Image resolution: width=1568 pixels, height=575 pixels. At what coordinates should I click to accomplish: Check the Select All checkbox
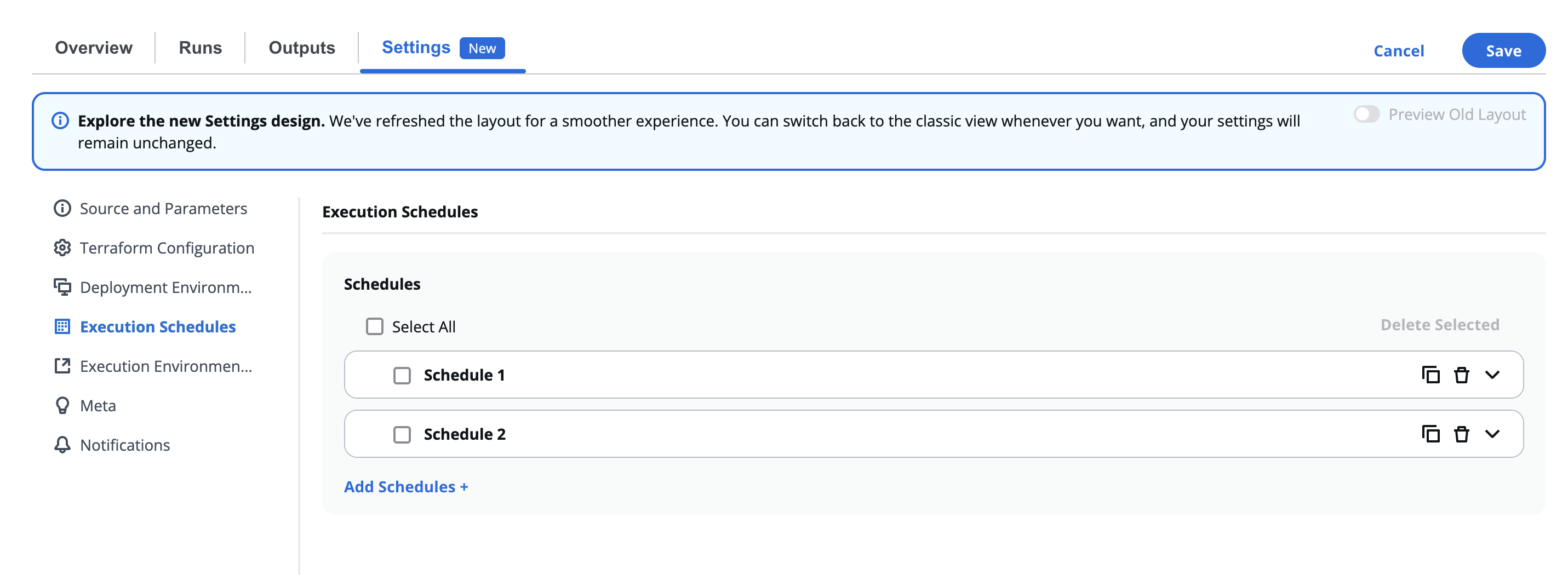point(374,327)
